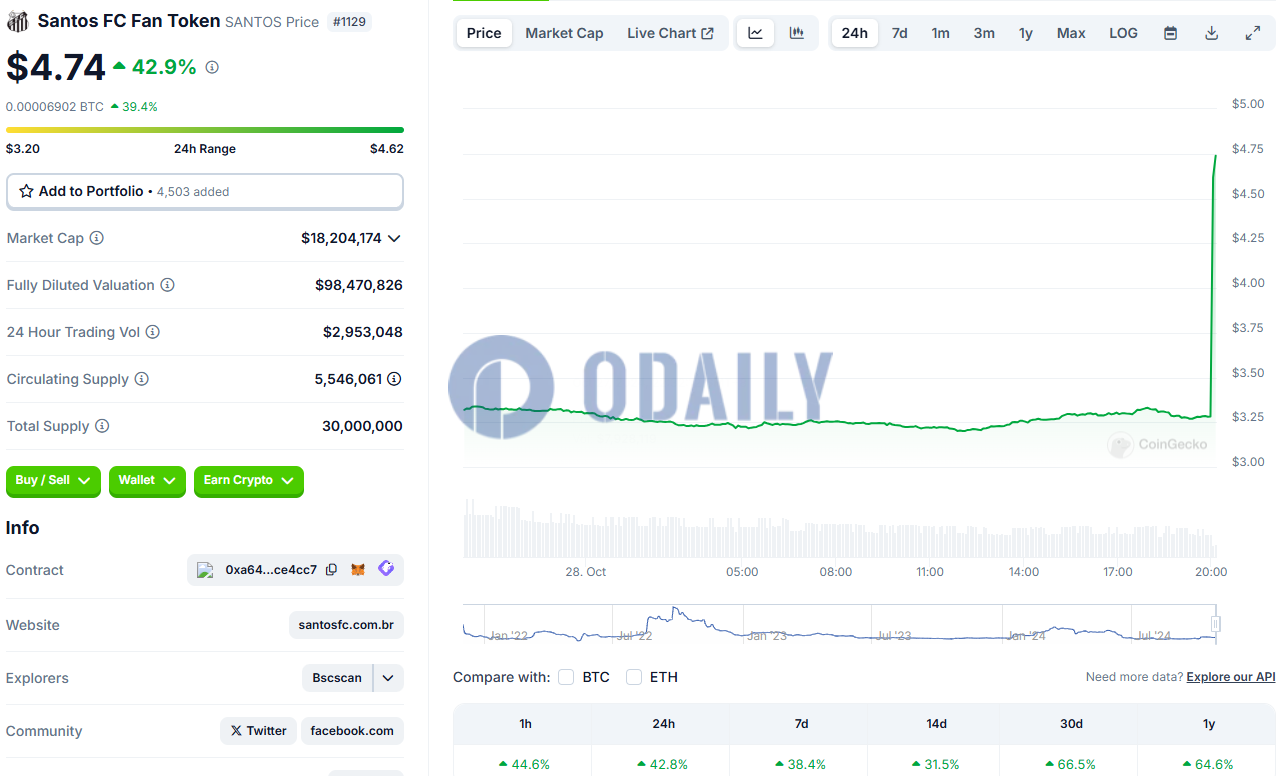Click the BSC chain icon beside contract address
Image resolution: width=1281 pixels, height=776 pixels.
coord(206,570)
